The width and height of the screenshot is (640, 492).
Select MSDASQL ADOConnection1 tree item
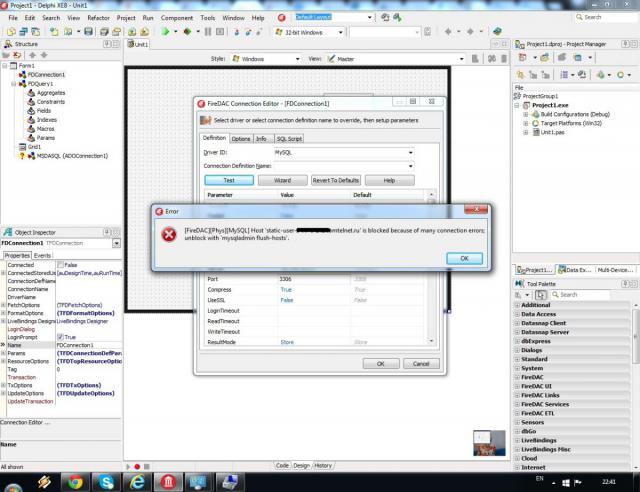[72, 156]
